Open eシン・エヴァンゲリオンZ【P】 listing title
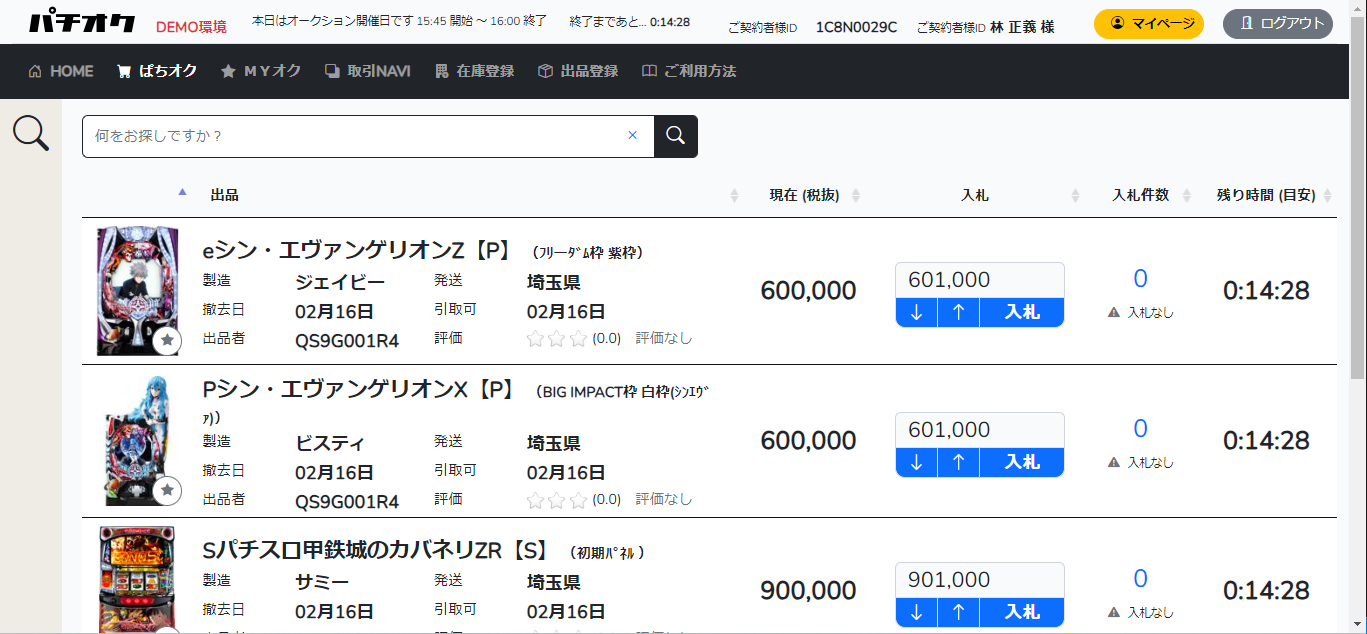 [358, 251]
